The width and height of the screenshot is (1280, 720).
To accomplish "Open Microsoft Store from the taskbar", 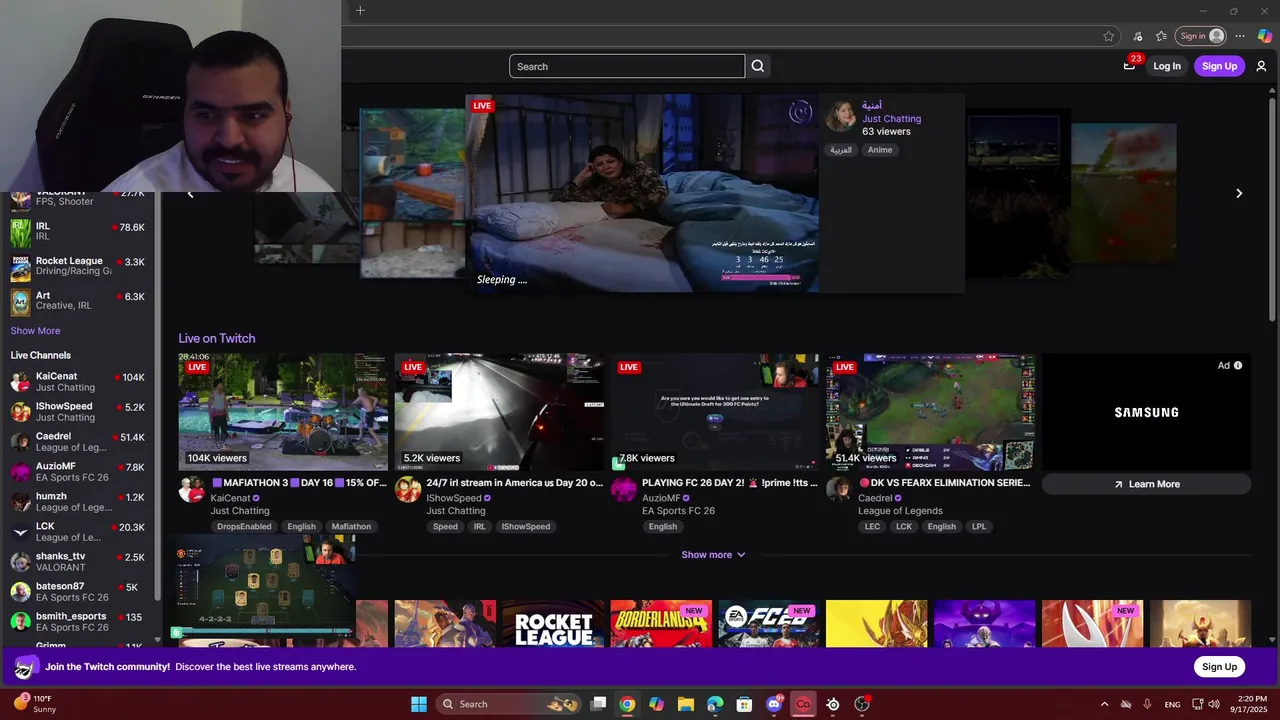I will [x=744, y=704].
